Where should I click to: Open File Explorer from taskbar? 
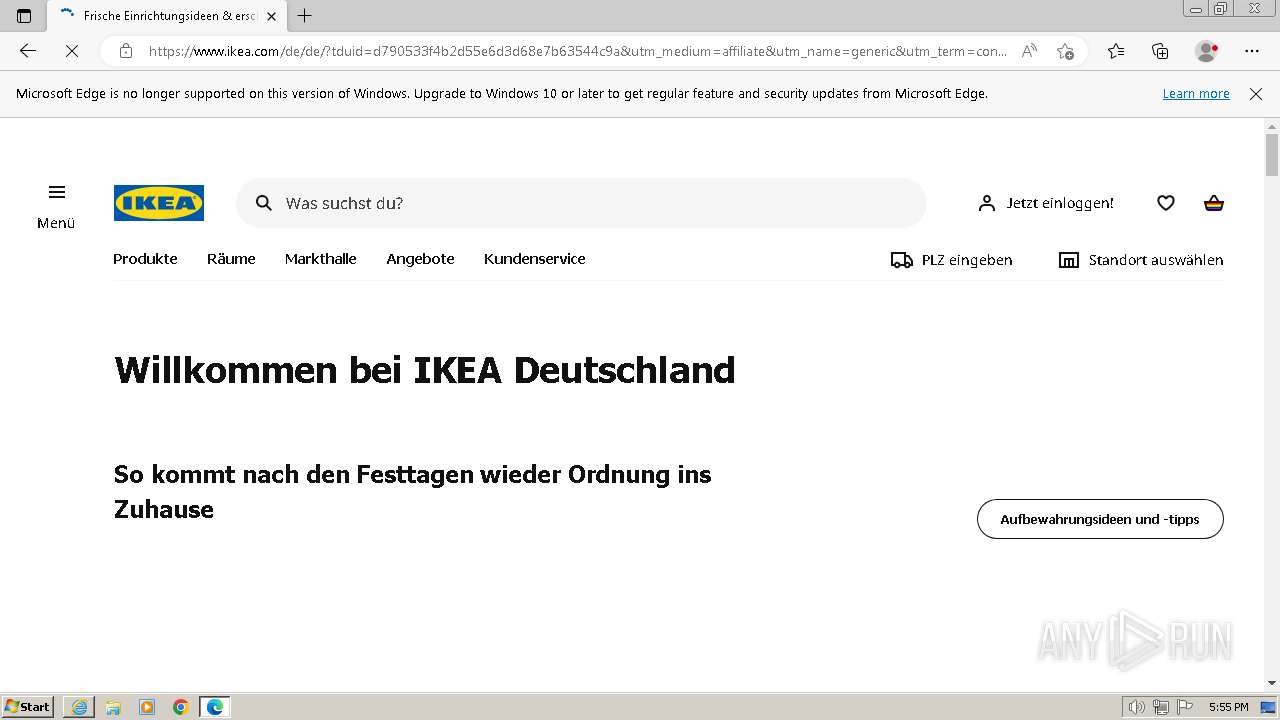pos(113,707)
